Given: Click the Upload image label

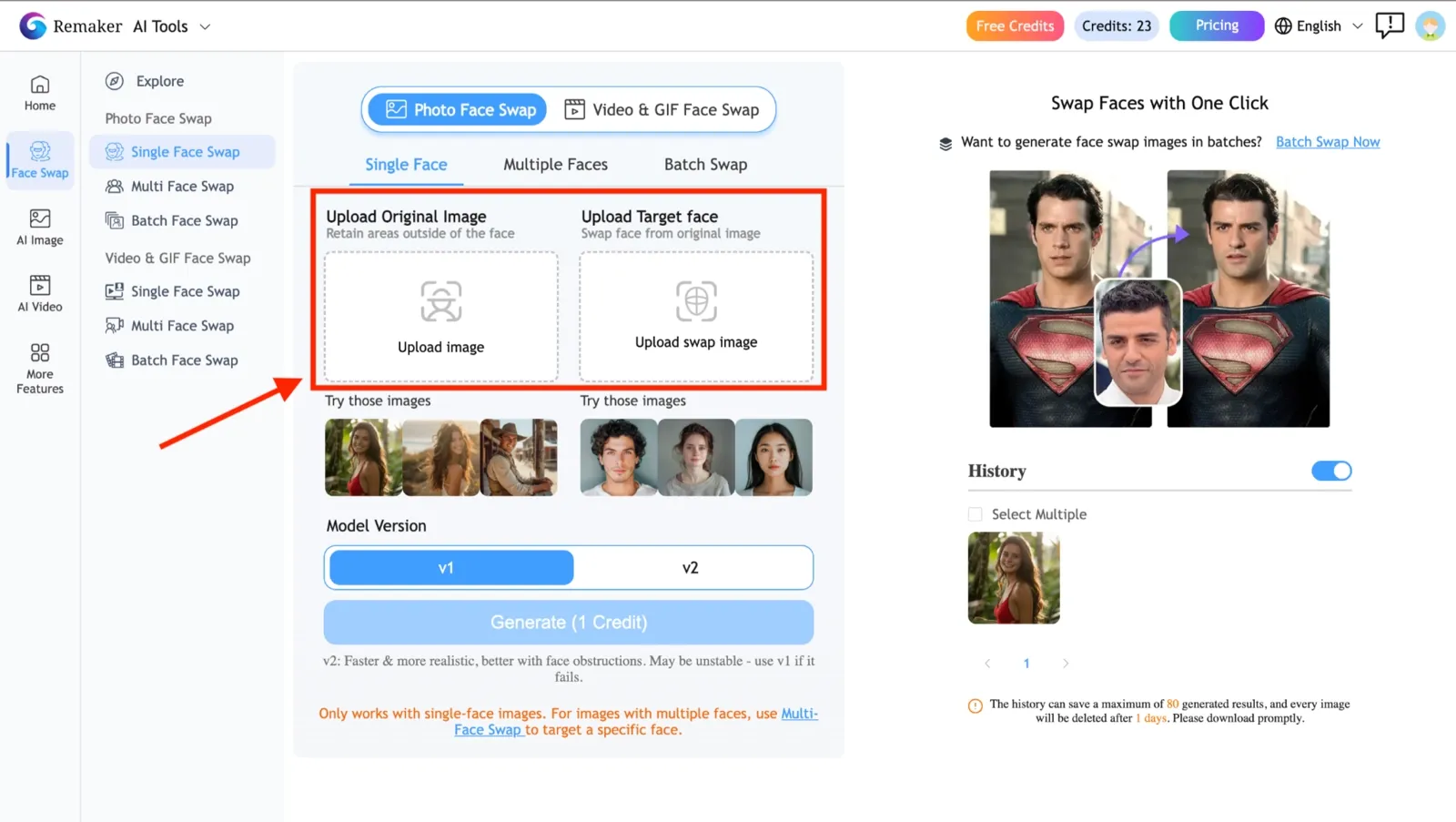Looking at the screenshot, I should 441,348.
